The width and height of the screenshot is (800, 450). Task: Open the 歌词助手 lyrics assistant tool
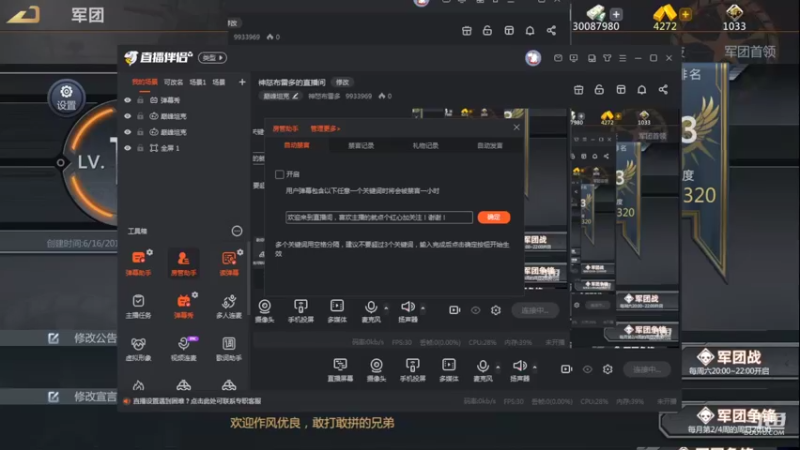229,349
